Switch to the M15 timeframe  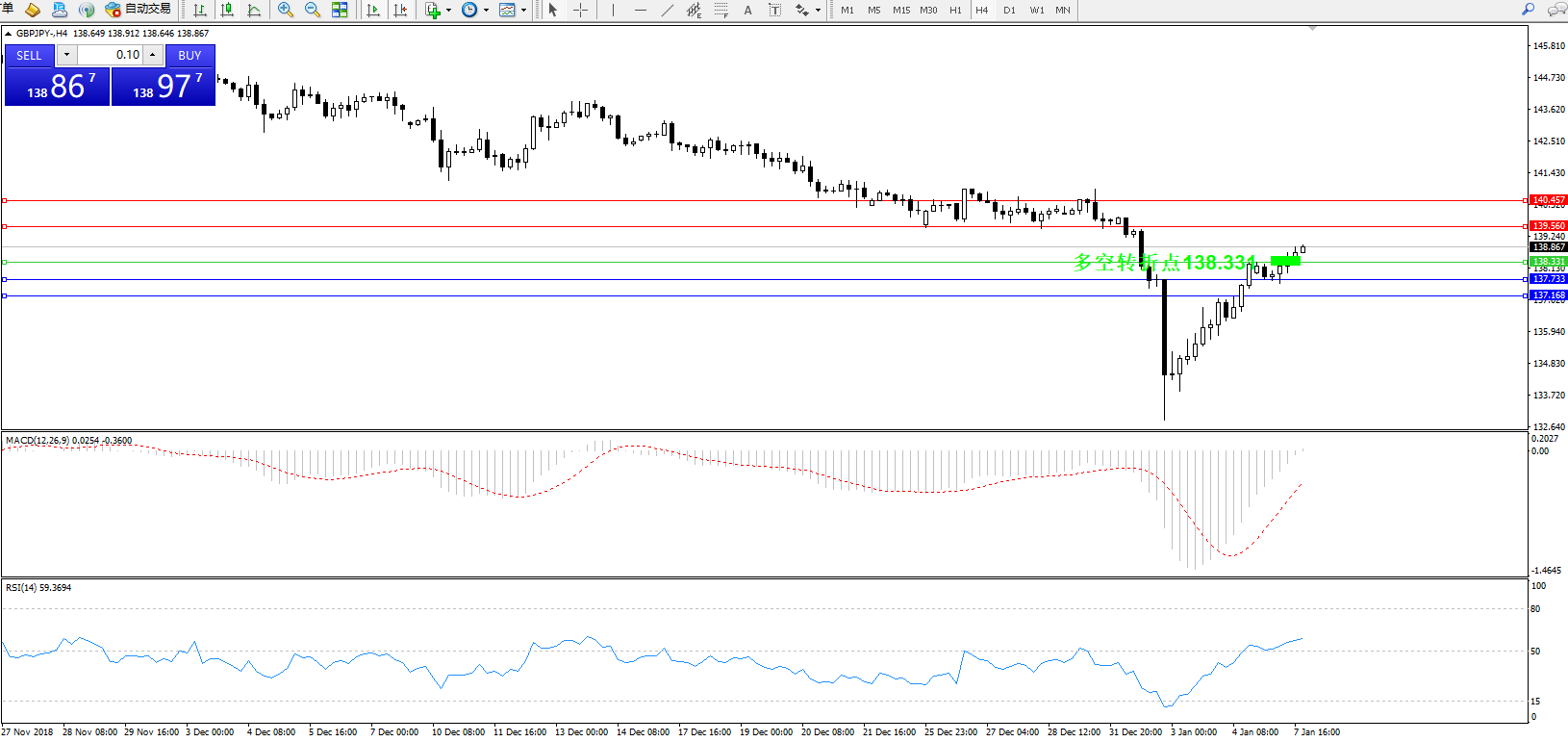[900, 10]
